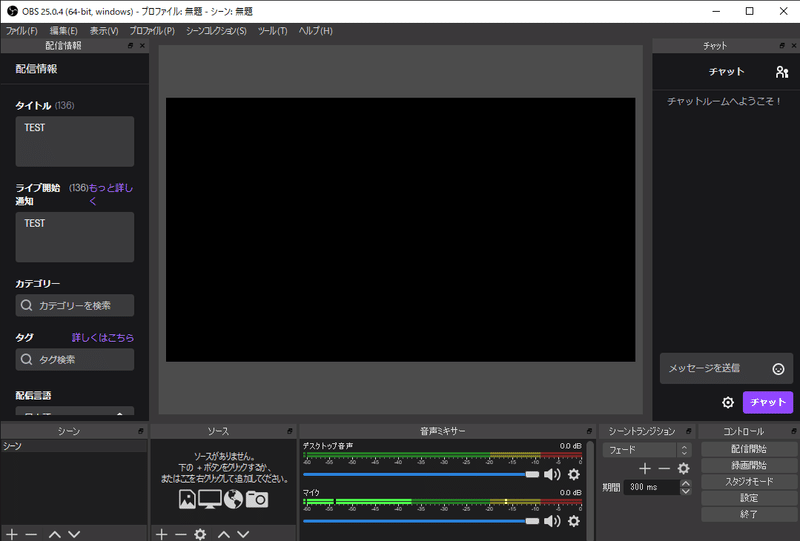This screenshot has height=541, width=800.
Task: Click the display capture monitor icon
Action: click(210, 499)
